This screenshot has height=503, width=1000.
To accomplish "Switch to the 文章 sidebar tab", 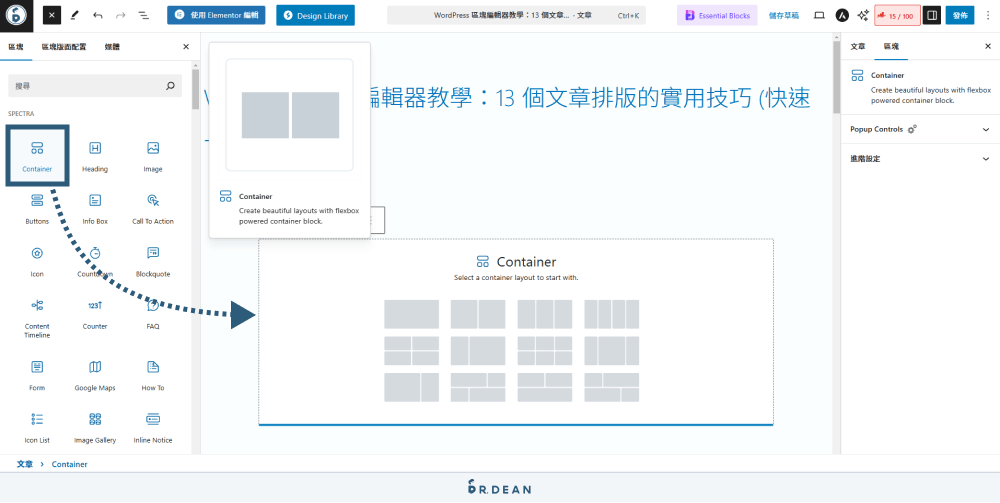I will pos(858,47).
